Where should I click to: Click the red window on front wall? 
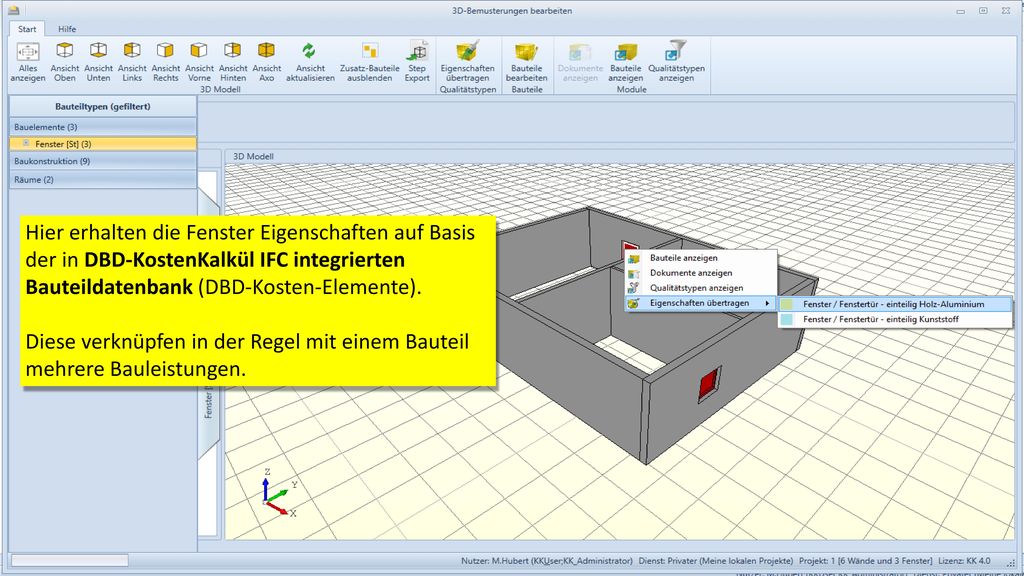click(x=709, y=383)
